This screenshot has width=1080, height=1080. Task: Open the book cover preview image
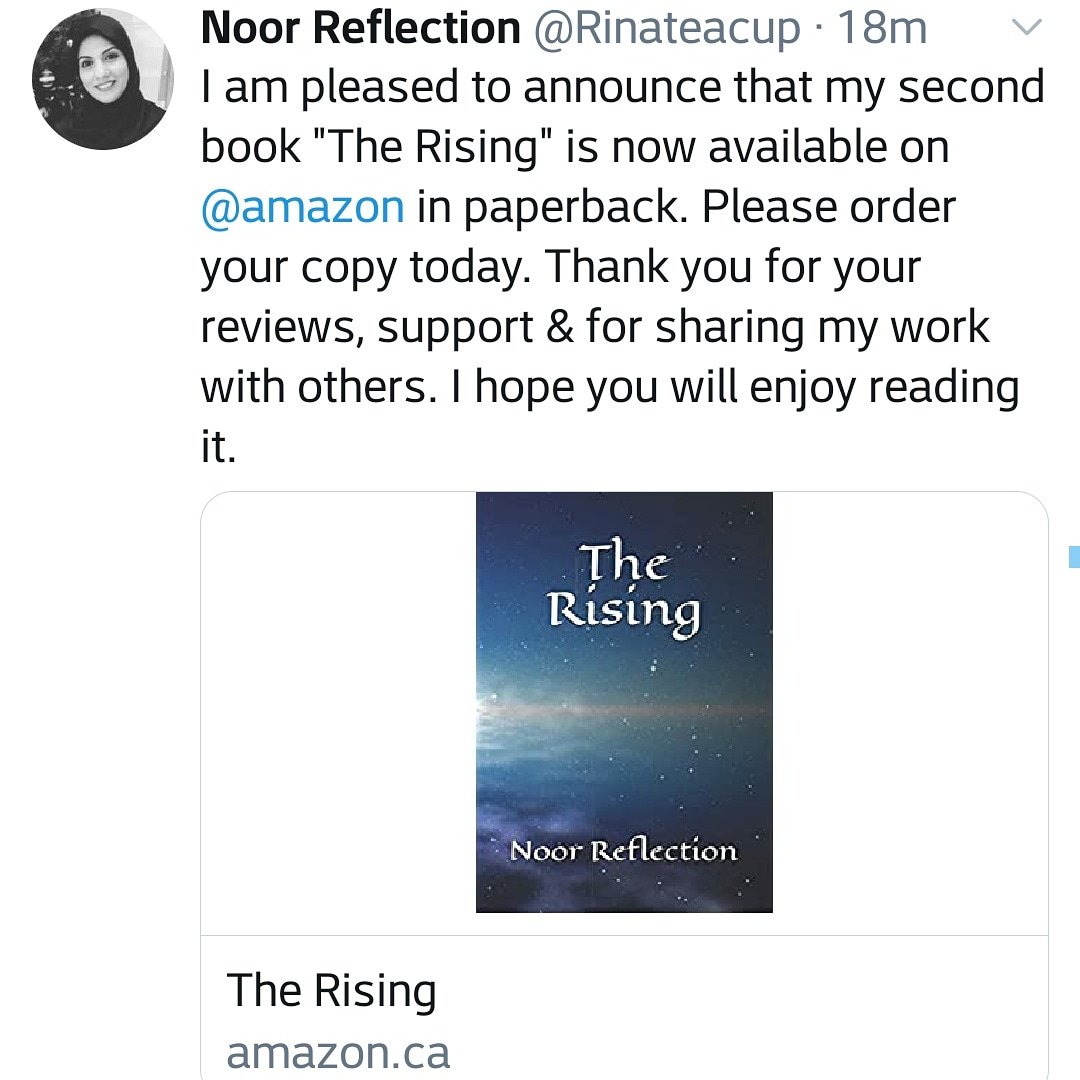pyautogui.click(x=624, y=702)
